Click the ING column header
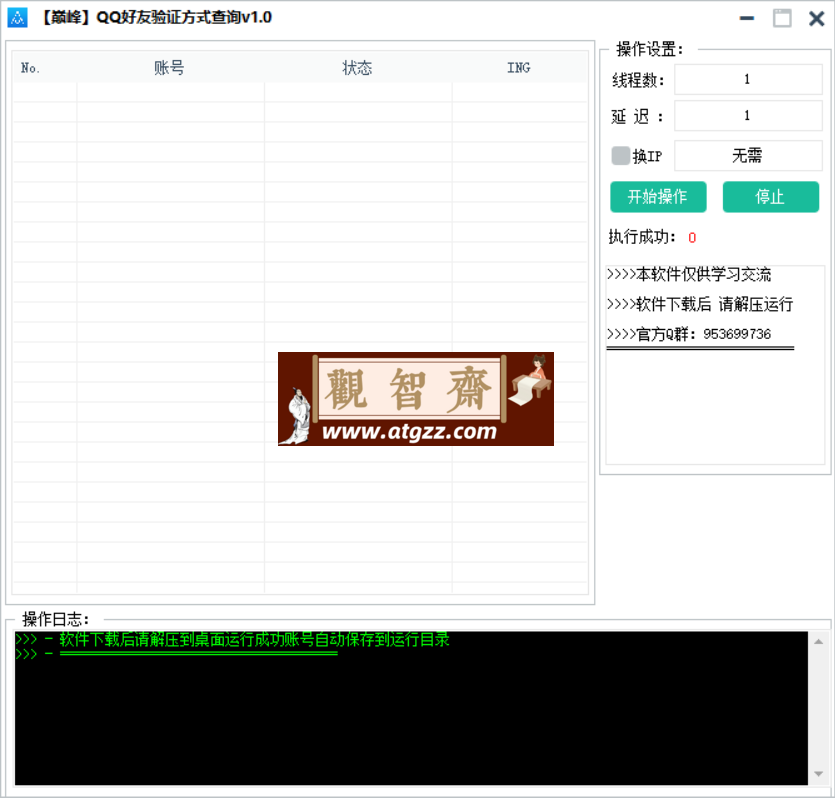This screenshot has height=798, width=835. (519, 68)
